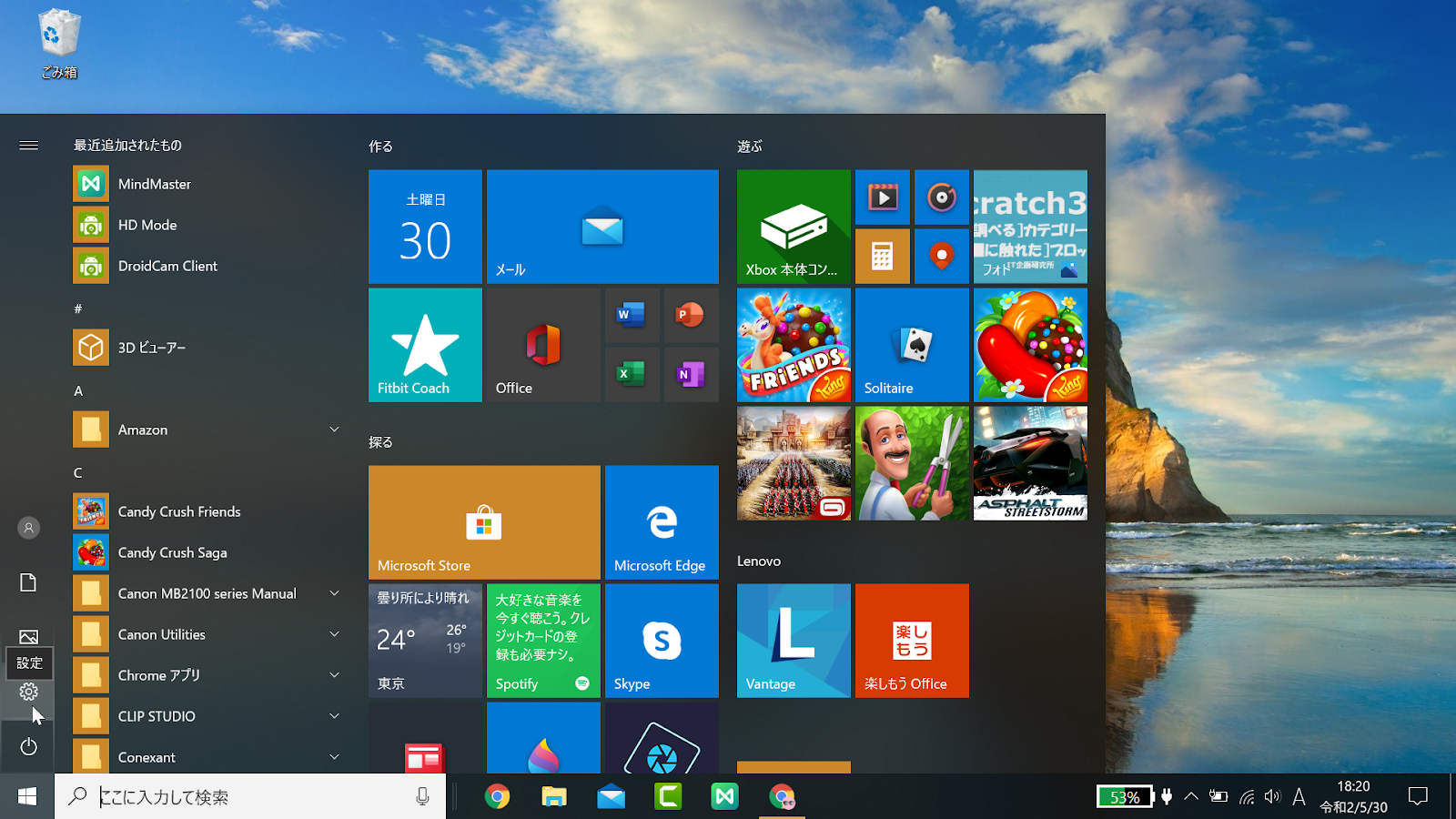Open PowerPoint from the small tile
Viewport: 1456px width, 819px height.
click(x=691, y=316)
